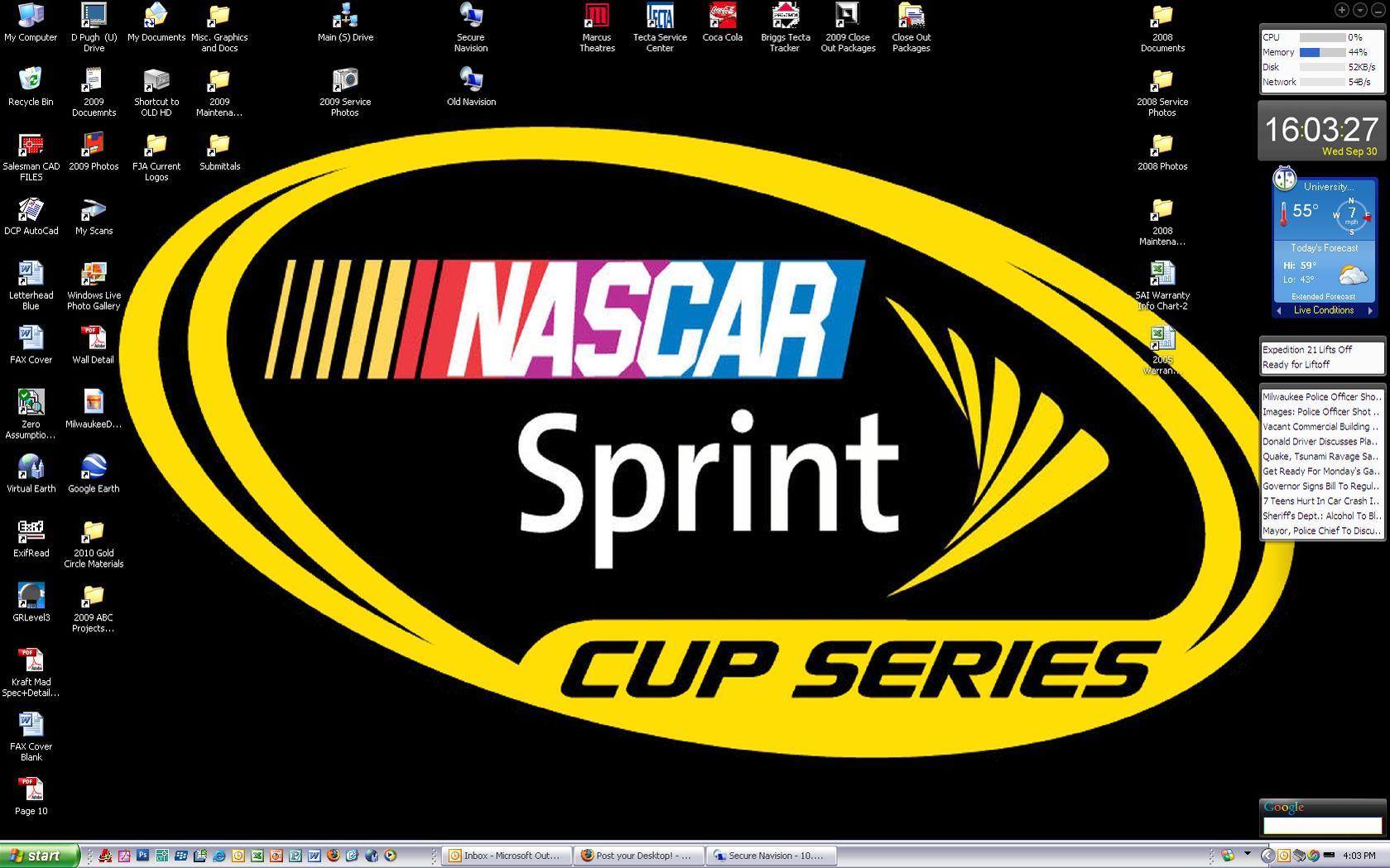
Task: Select the 2009 Service Photos camera icon
Action: (x=345, y=93)
